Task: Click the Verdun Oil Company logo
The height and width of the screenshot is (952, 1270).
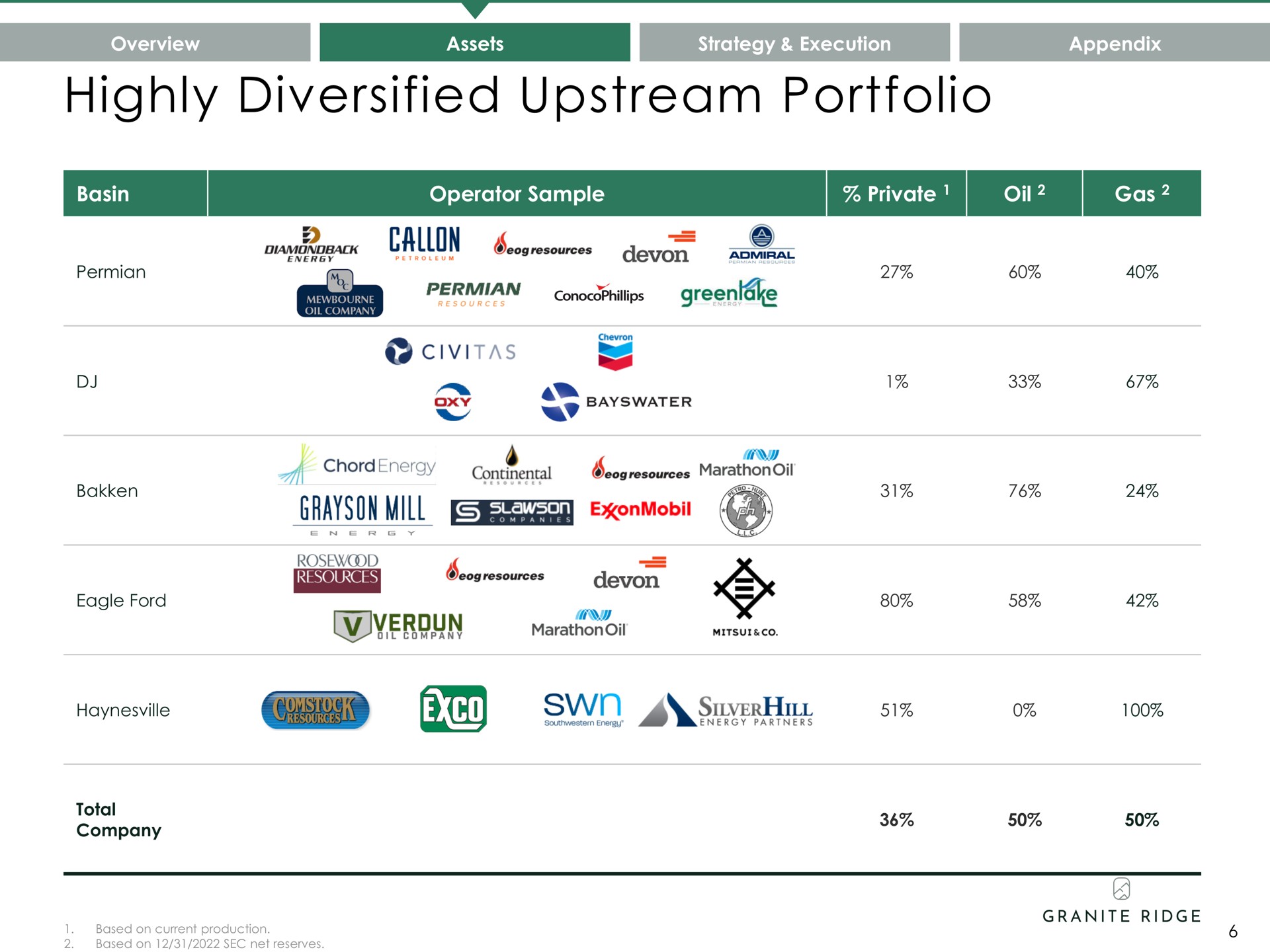Action: [398, 625]
